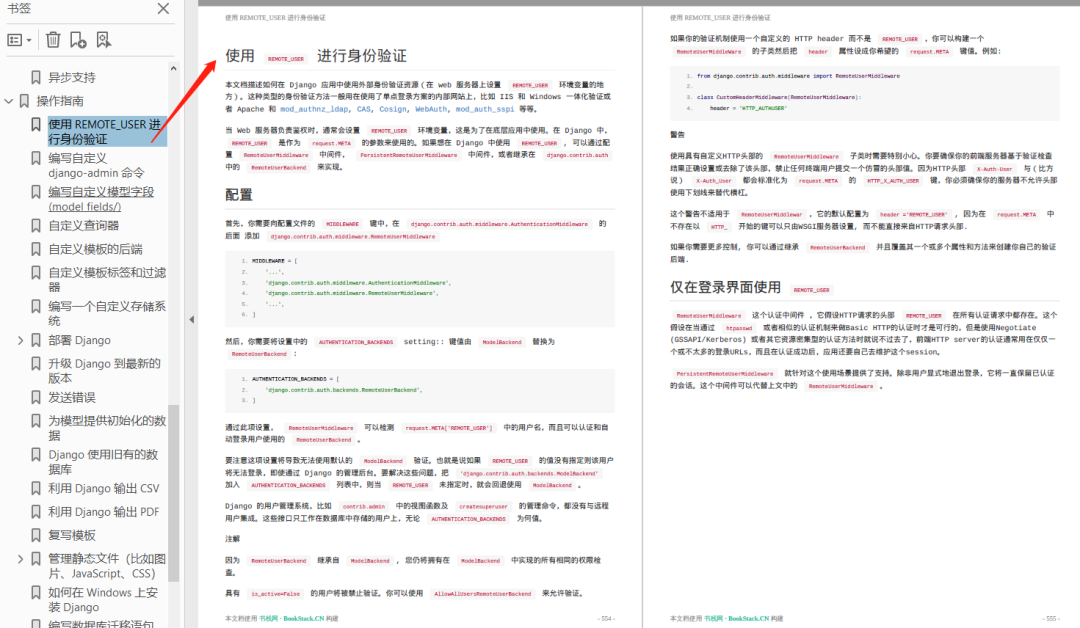Close the 书签 panel
The image size is (1080, 628).
pyautogui.click(x=163, y=8)
